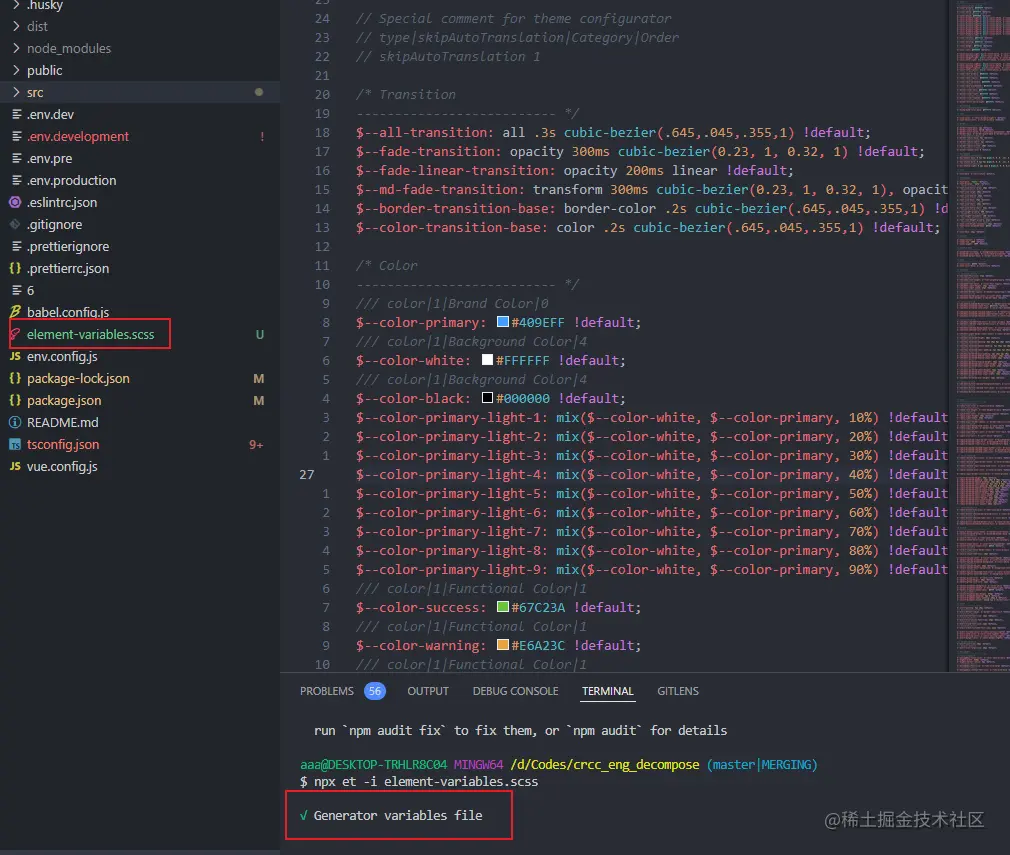Click the $--all-transition variable
The width and height of the screenshot is (1010, 855).
coord(424,132)
